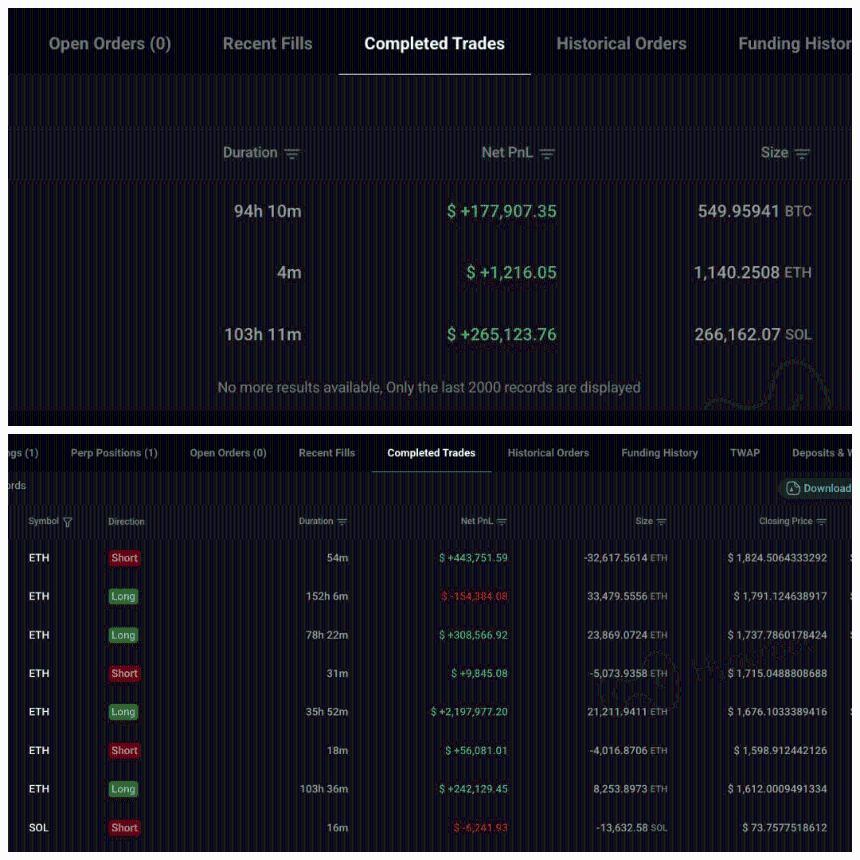Image resolution: width=860 pixels, height=860 pixels.
Task: Click the Long badge on the 35h 52m trade
Action: (123, 712)
